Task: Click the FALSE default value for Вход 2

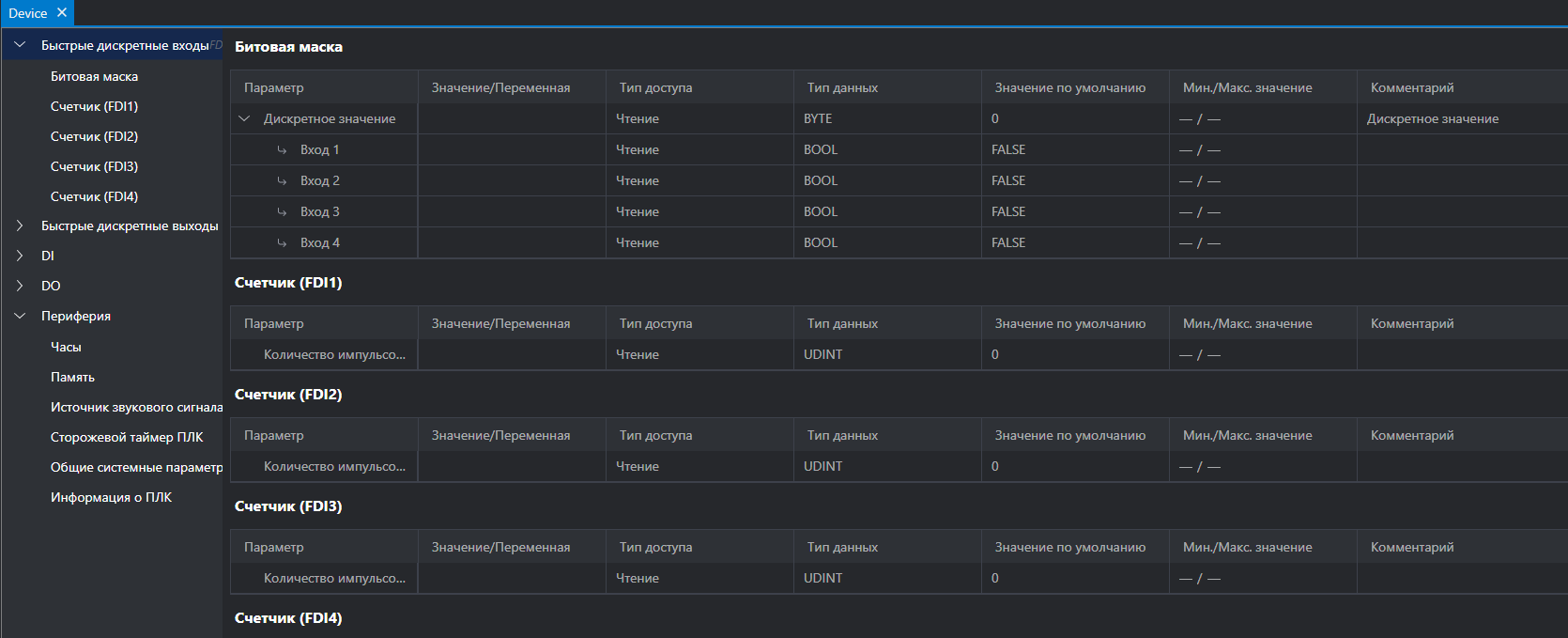Action: tap(1008, 180)
